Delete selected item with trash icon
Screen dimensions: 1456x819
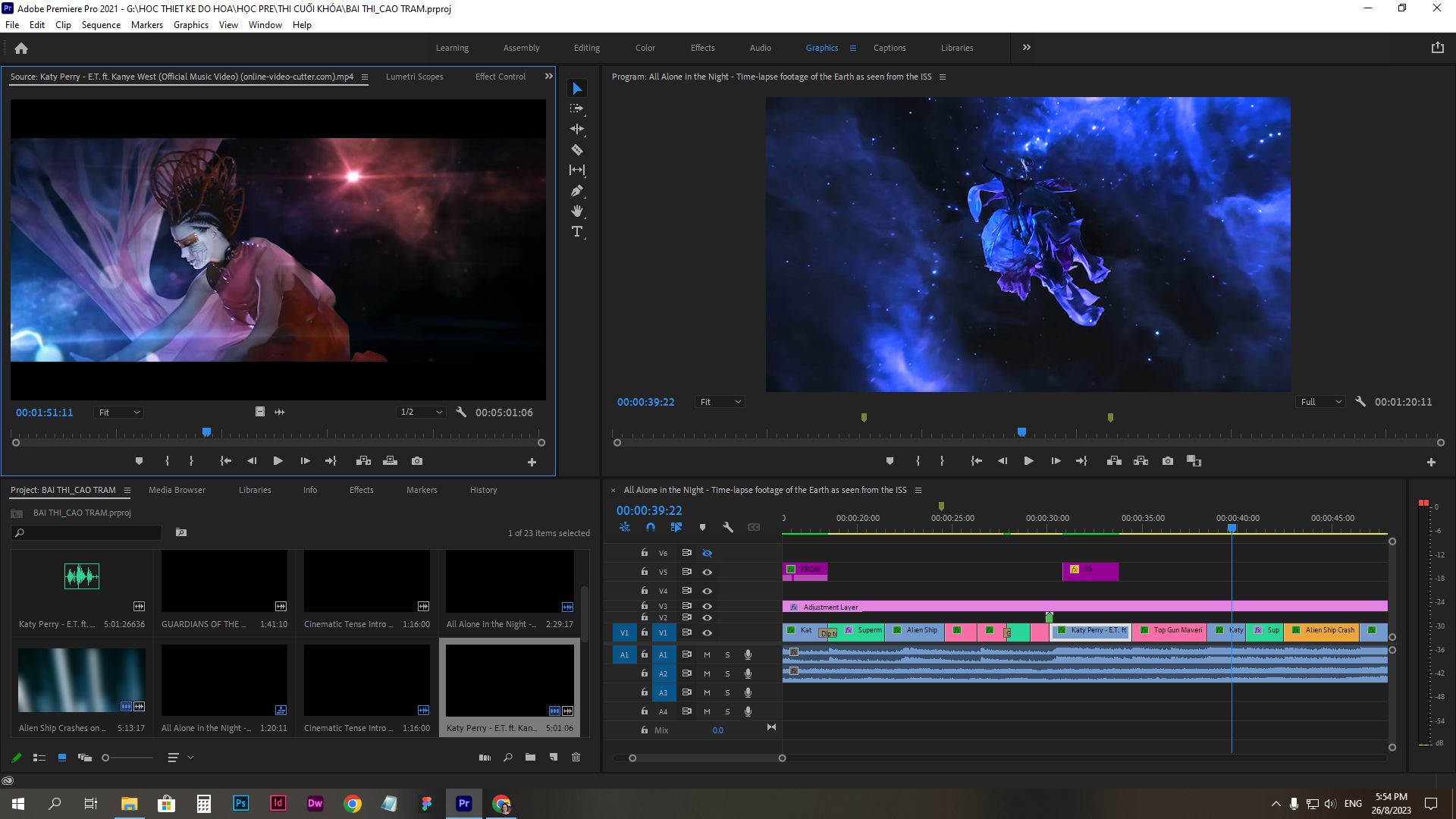(x=576, y=757)
